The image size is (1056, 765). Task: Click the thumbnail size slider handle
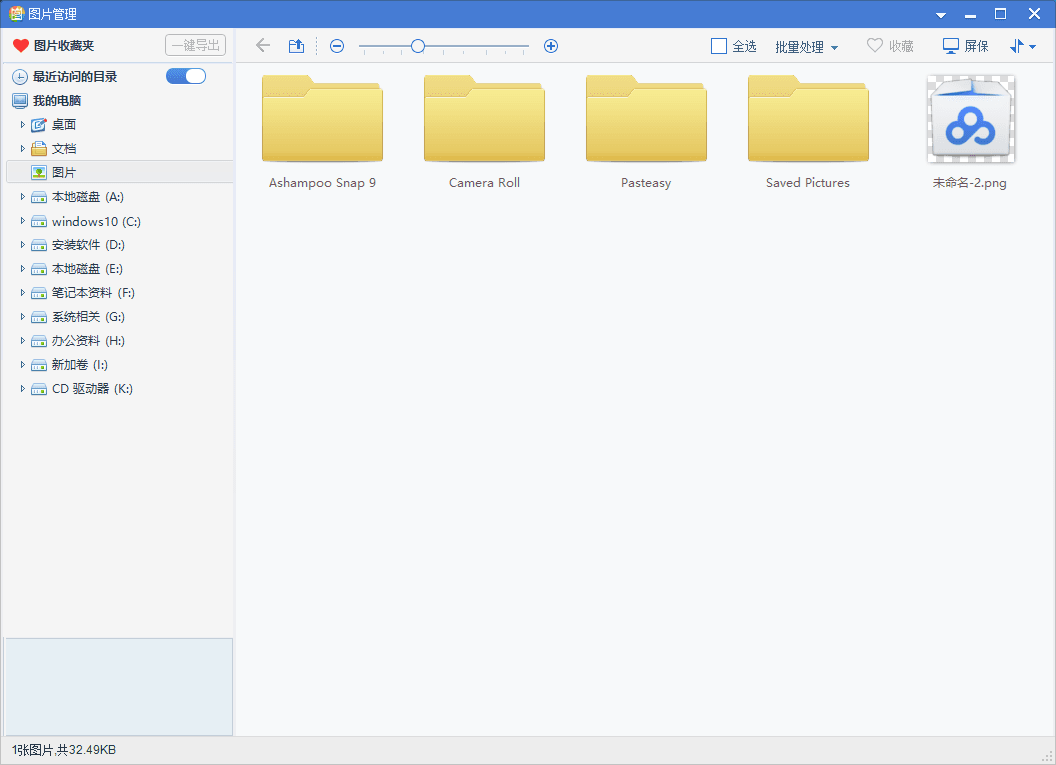click(418, 46)
